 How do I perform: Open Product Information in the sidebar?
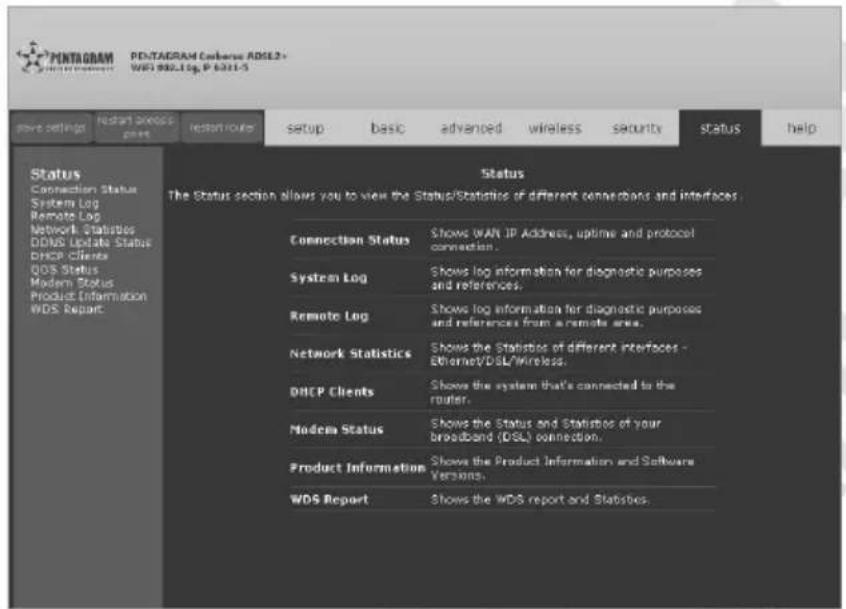click(88, 296)
